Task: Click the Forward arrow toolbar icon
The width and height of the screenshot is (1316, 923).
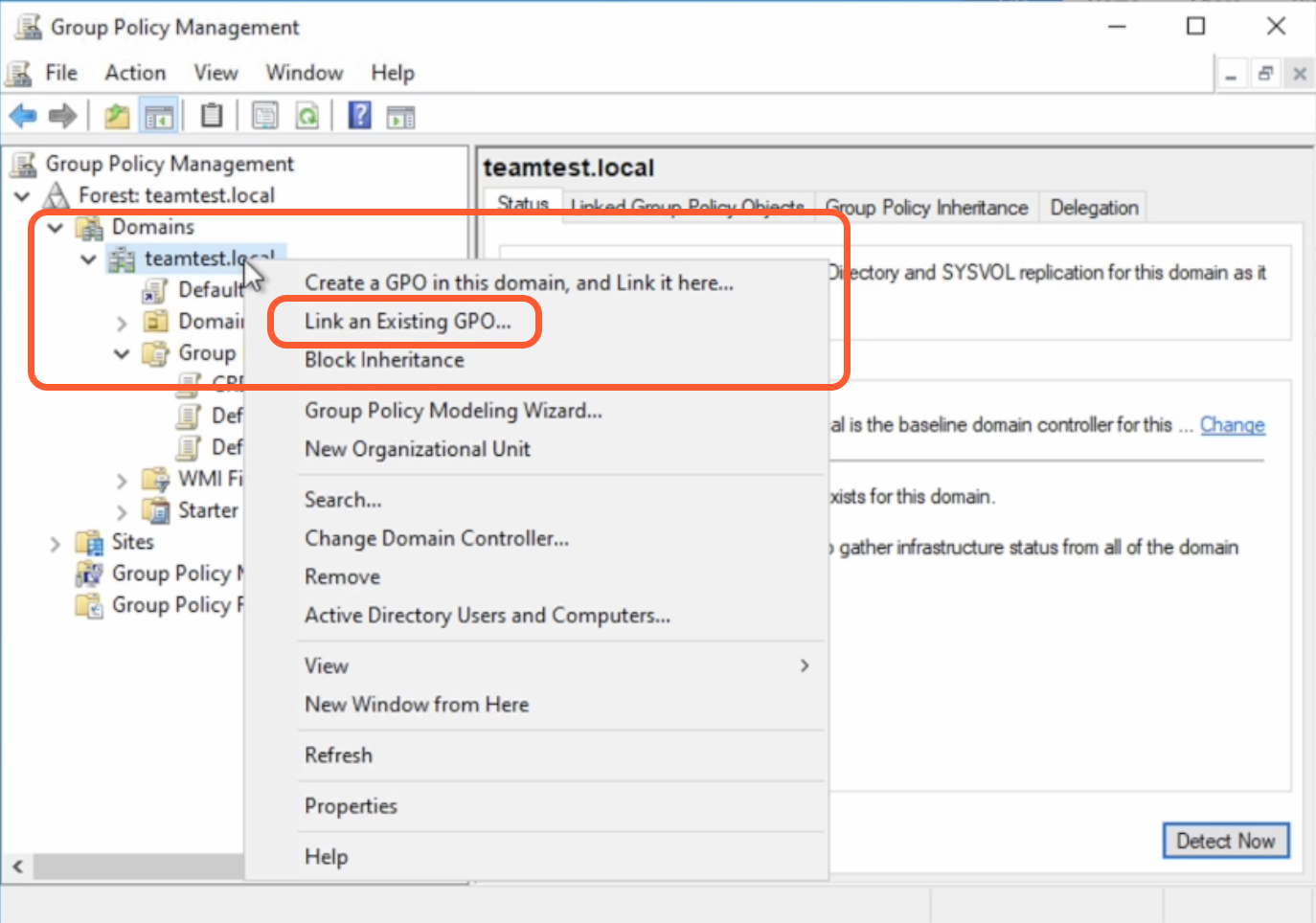Action: click(62, 117)
